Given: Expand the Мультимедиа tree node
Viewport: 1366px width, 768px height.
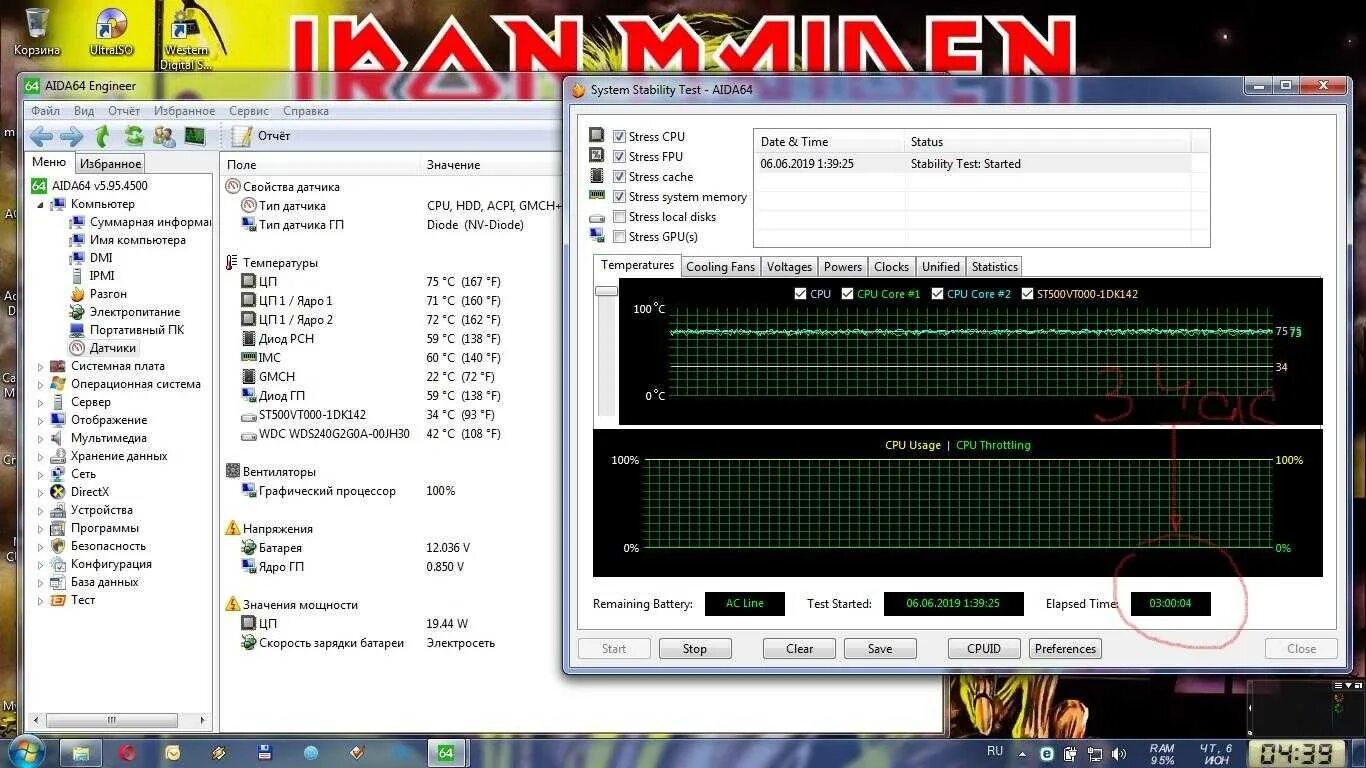Looking at the screenshot, I should click(x=41, y=438).
